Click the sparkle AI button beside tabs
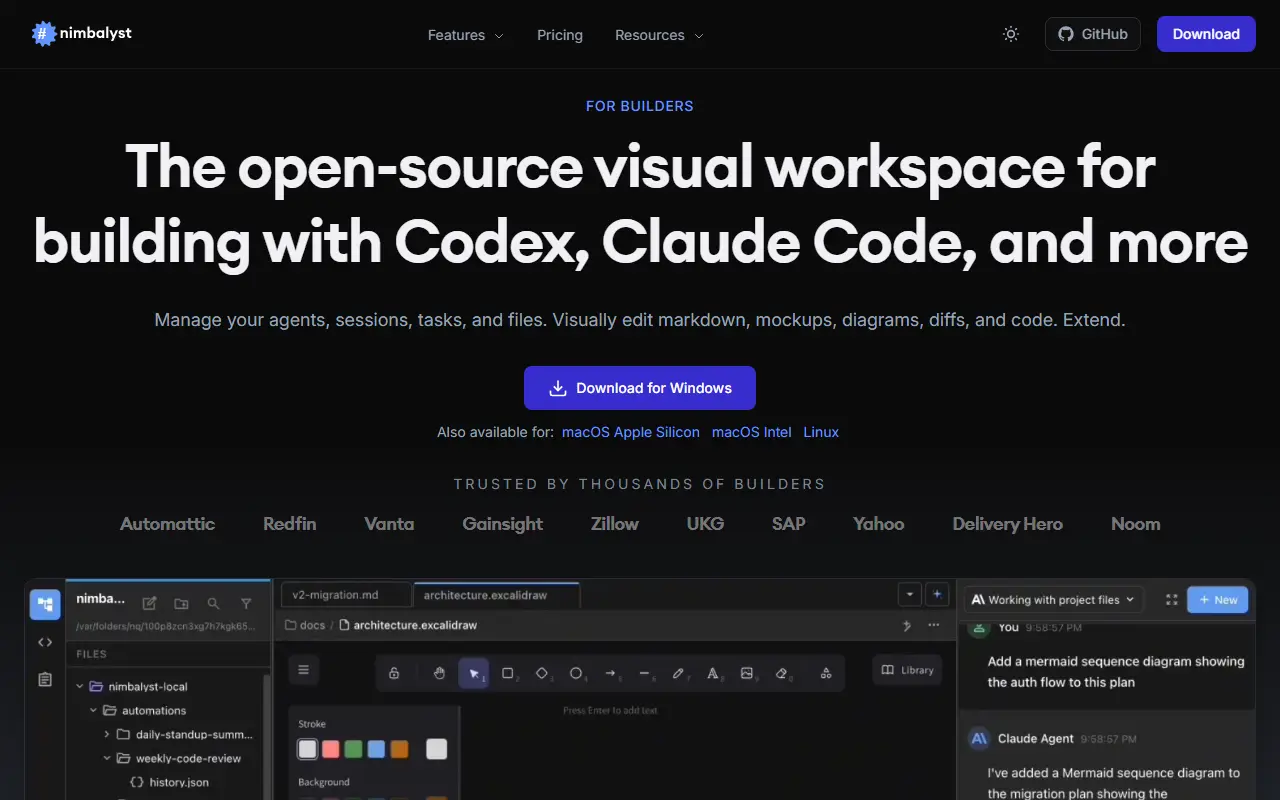The width and height of the screenshot is (1280, 800). click(937, 594)
